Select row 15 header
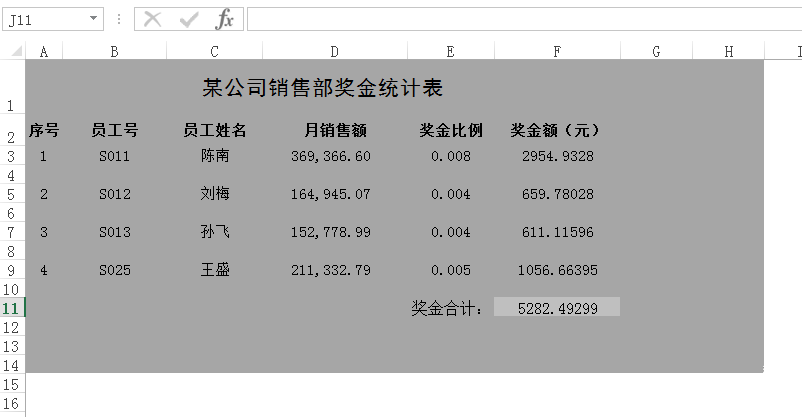Image resolution: width=802 pixels, height=417 pixels. 12,385
